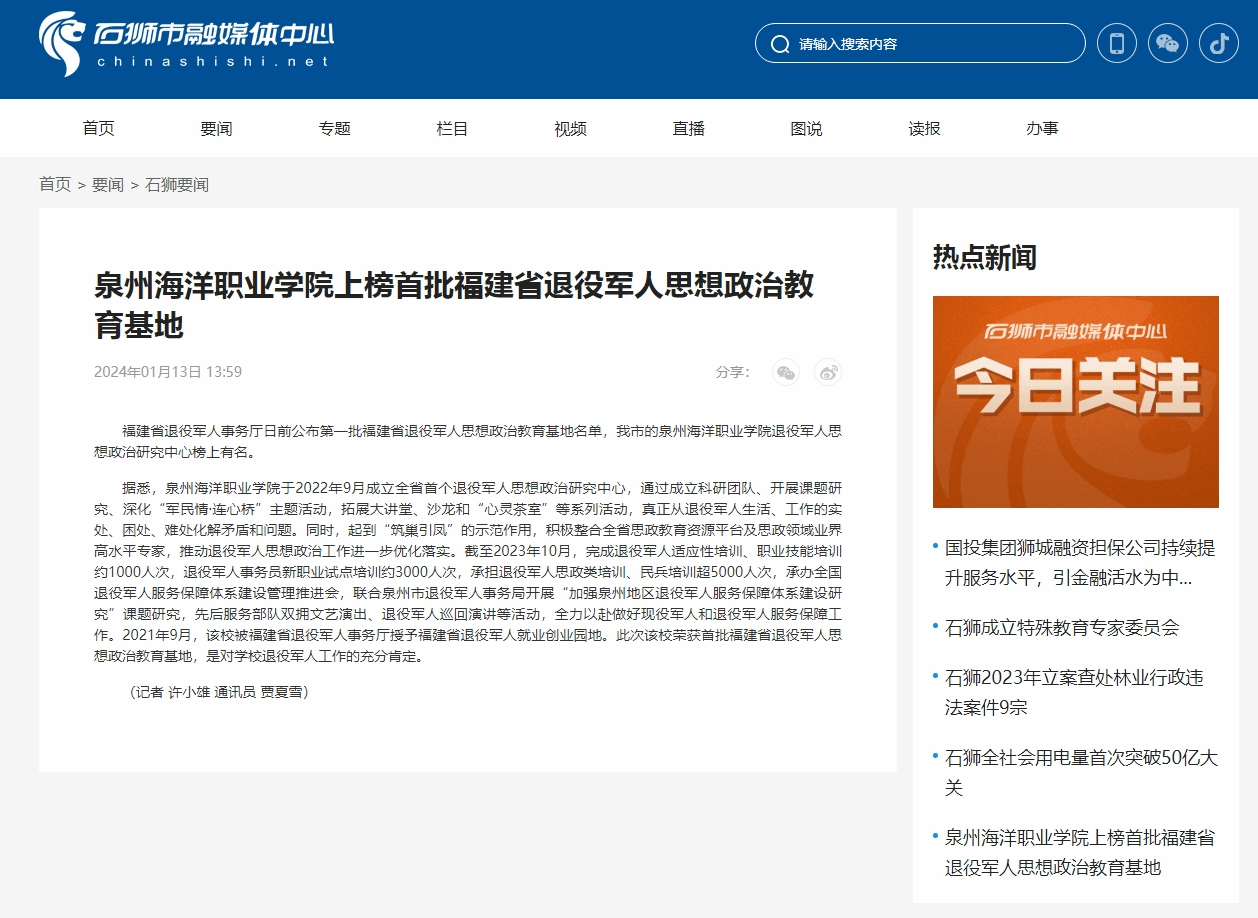This screenshot has width=1258, height=918.
Task: Open the mobile phone icon in header
Action: [1117, 44]
